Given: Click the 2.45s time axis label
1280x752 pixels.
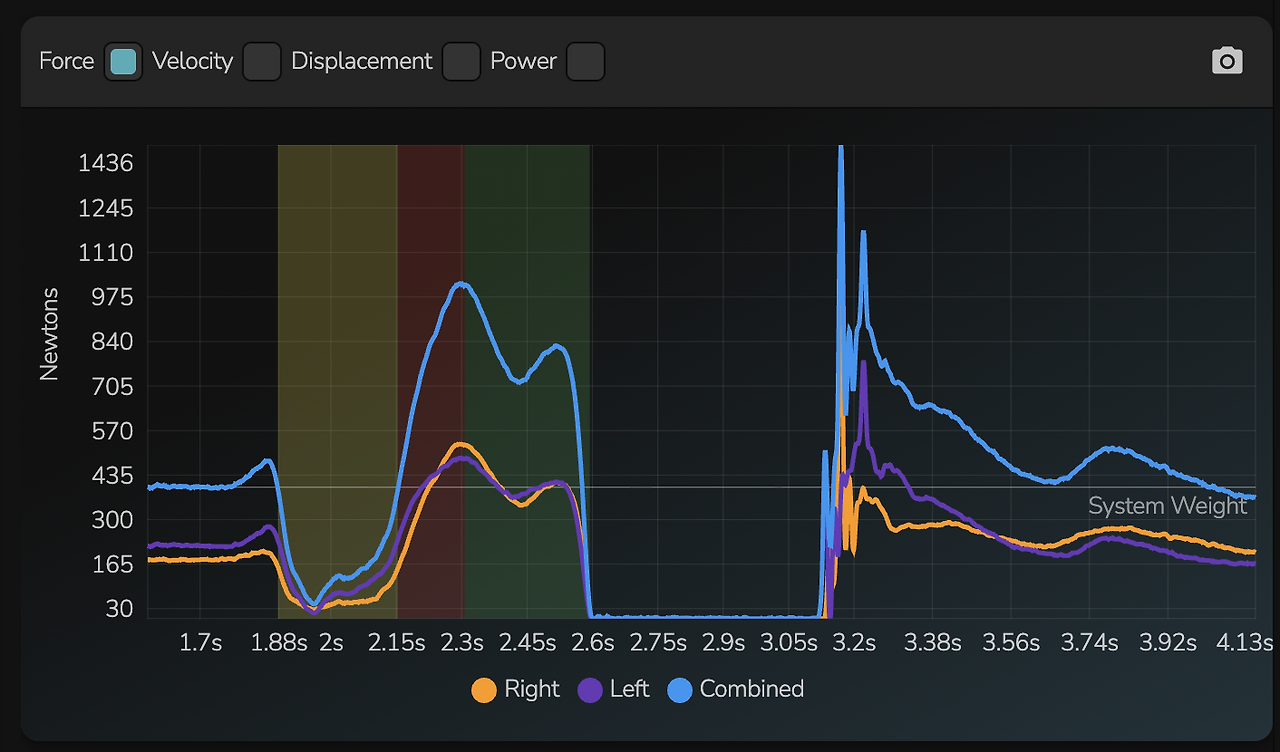Looking at the screenshot, I should [528, 642].
